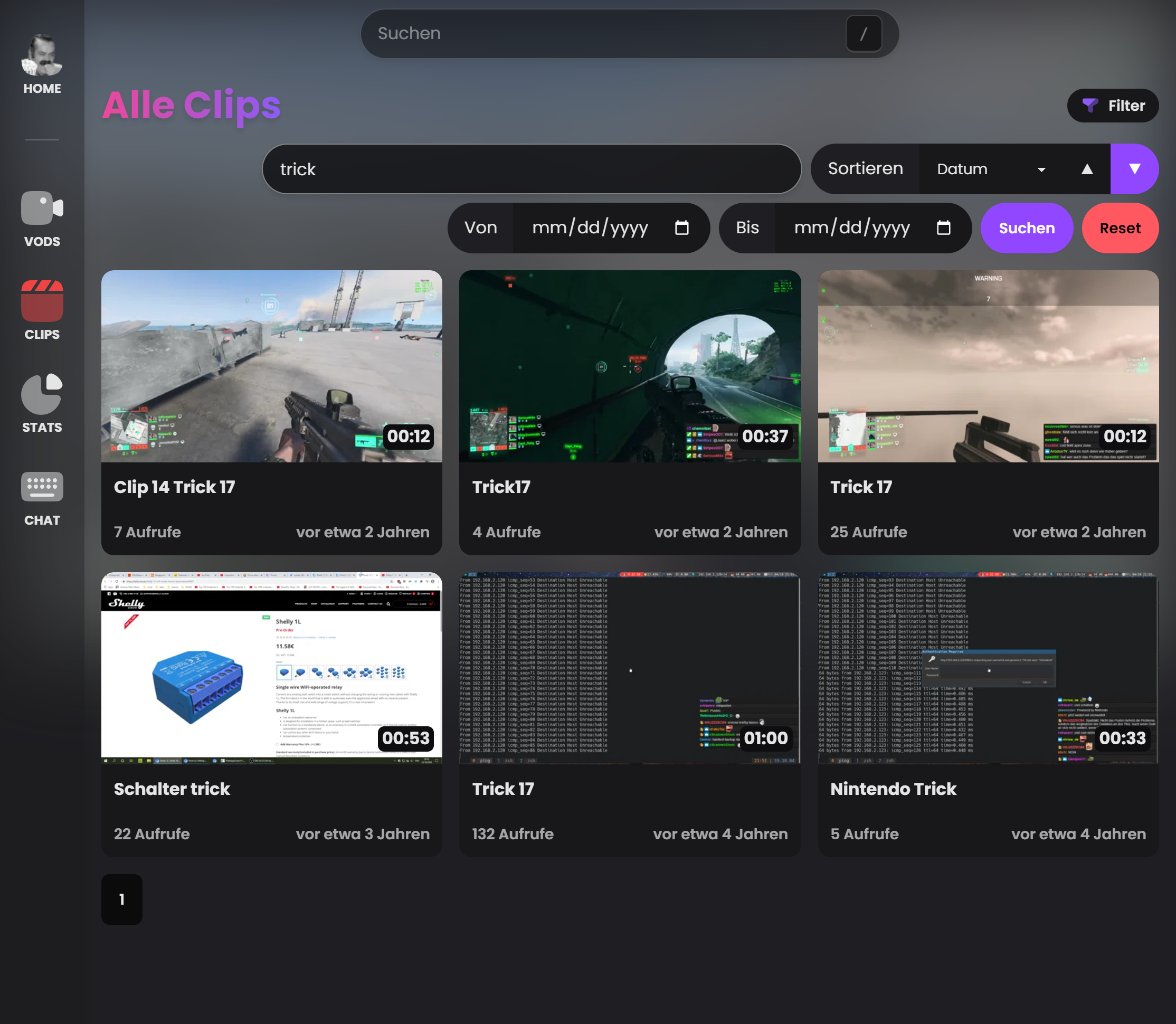Screen dimensions: 1176x1024
Task: Click the purple Suchen button
Action: 1026,228
